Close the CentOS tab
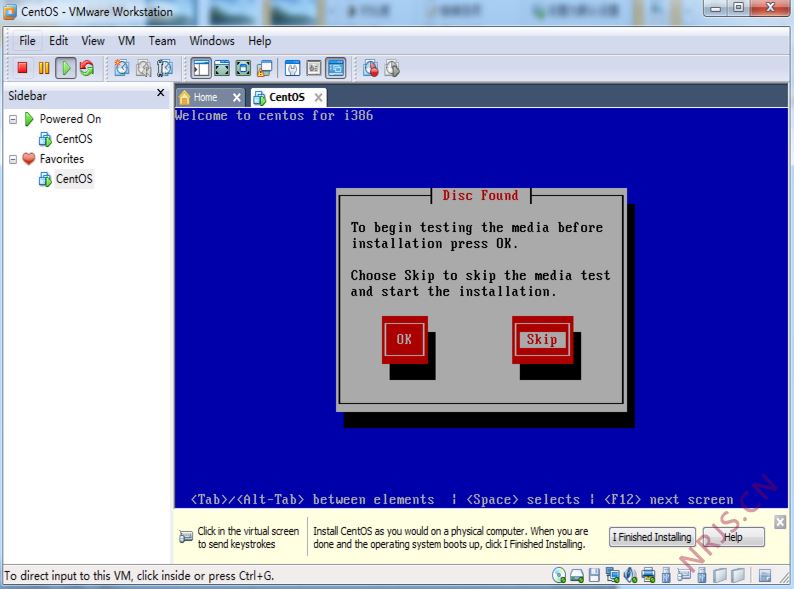Viewport: 794px width, 589px height. coord(319,97)
